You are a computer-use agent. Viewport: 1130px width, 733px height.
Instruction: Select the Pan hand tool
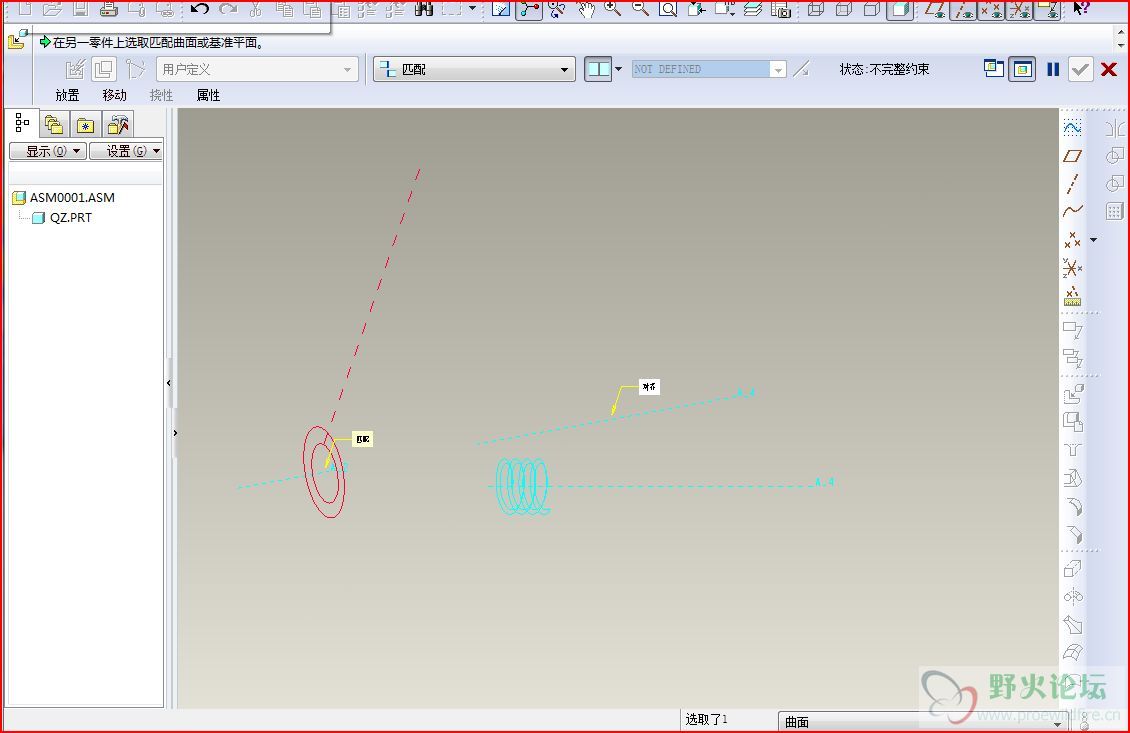(587, 9)
